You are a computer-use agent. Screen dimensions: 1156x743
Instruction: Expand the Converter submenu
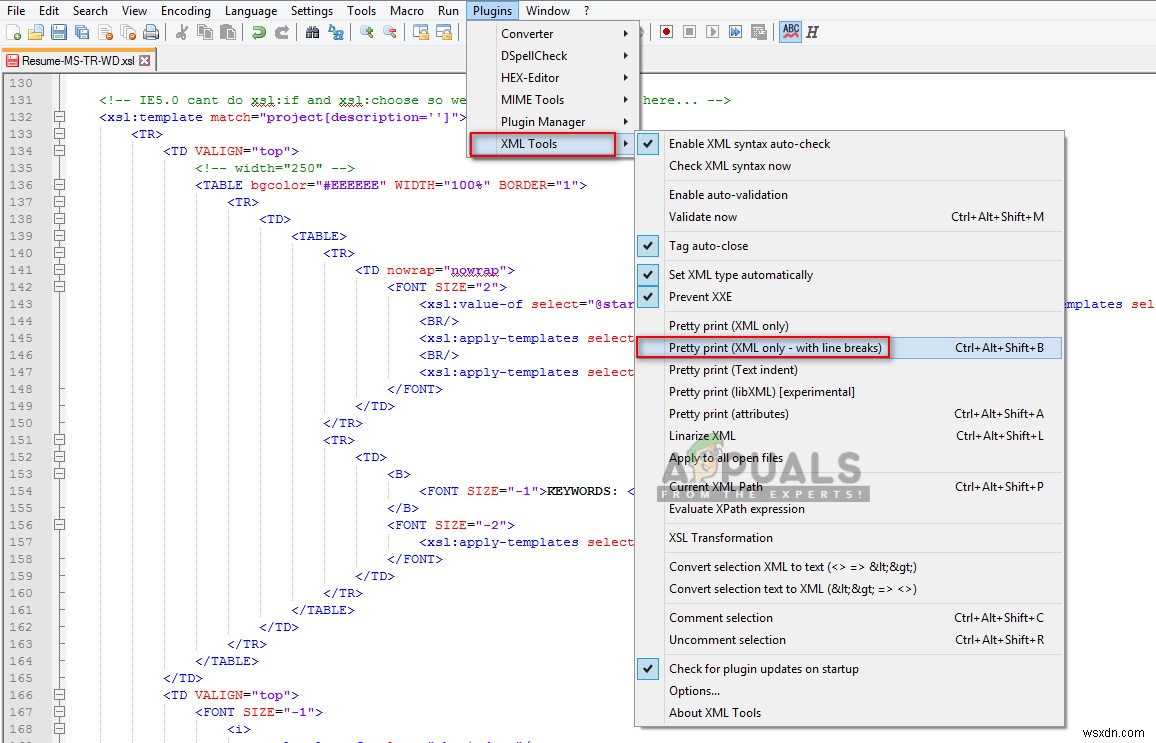click(x=553, y=34)
